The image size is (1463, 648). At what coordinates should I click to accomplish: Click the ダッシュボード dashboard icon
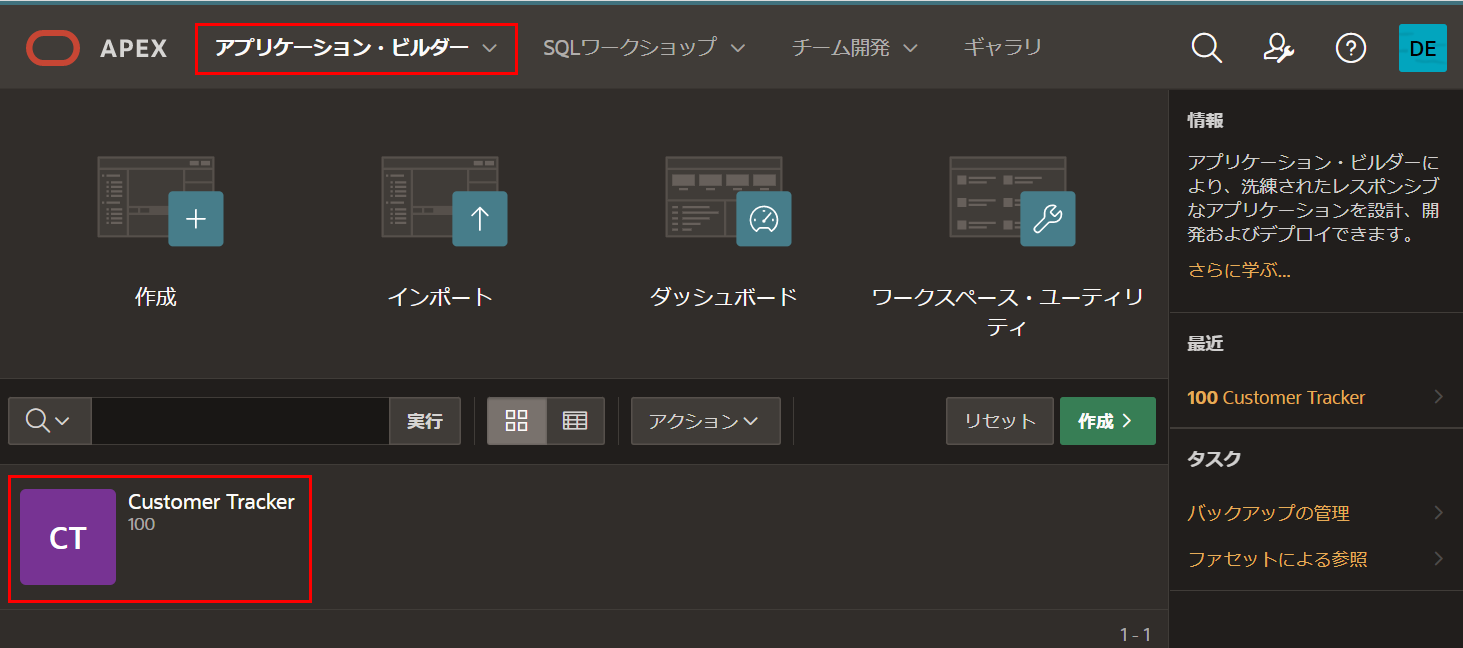point(728,200)
